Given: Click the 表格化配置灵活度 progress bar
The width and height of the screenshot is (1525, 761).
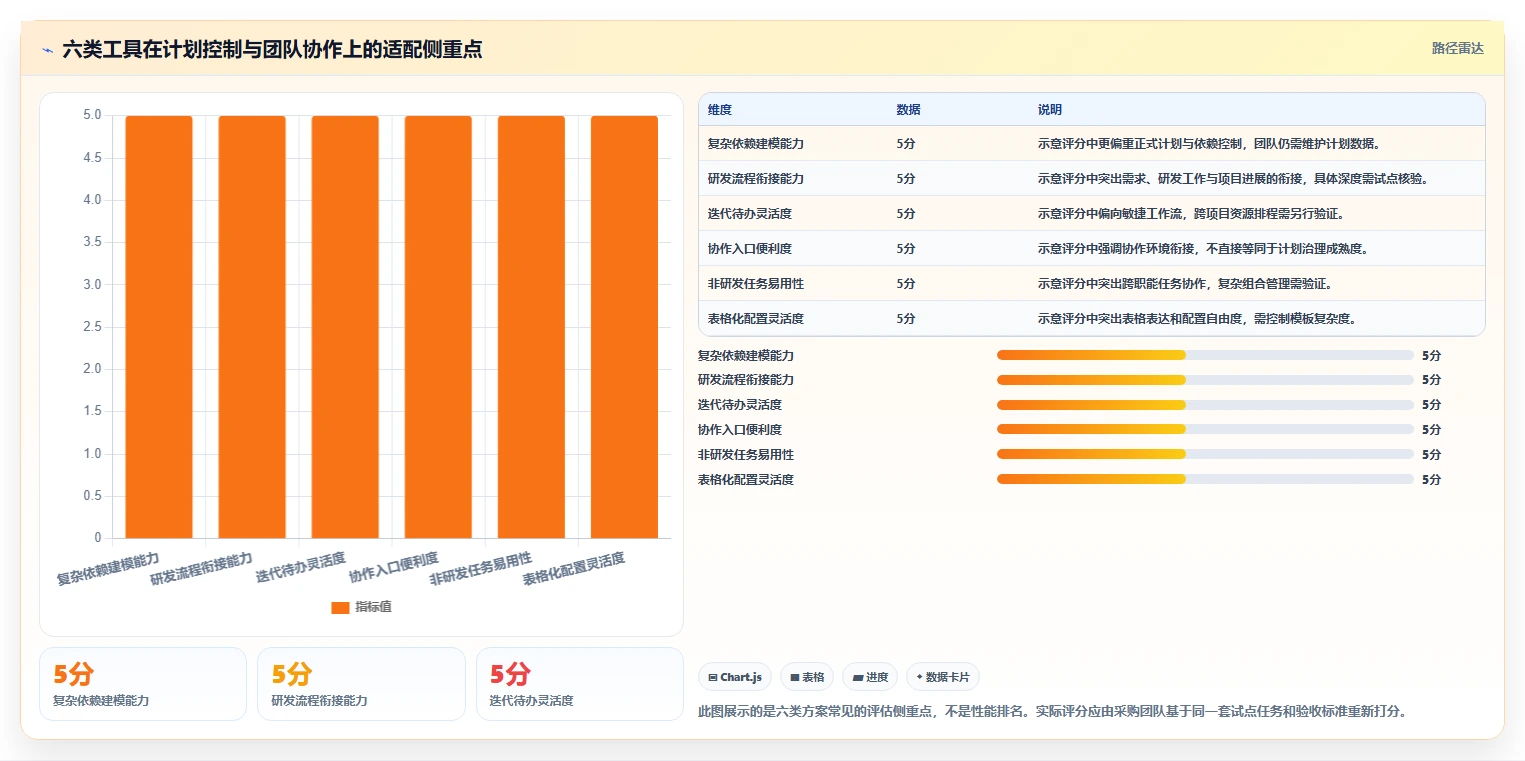Looking at the screenshot, I should 1205,479.
